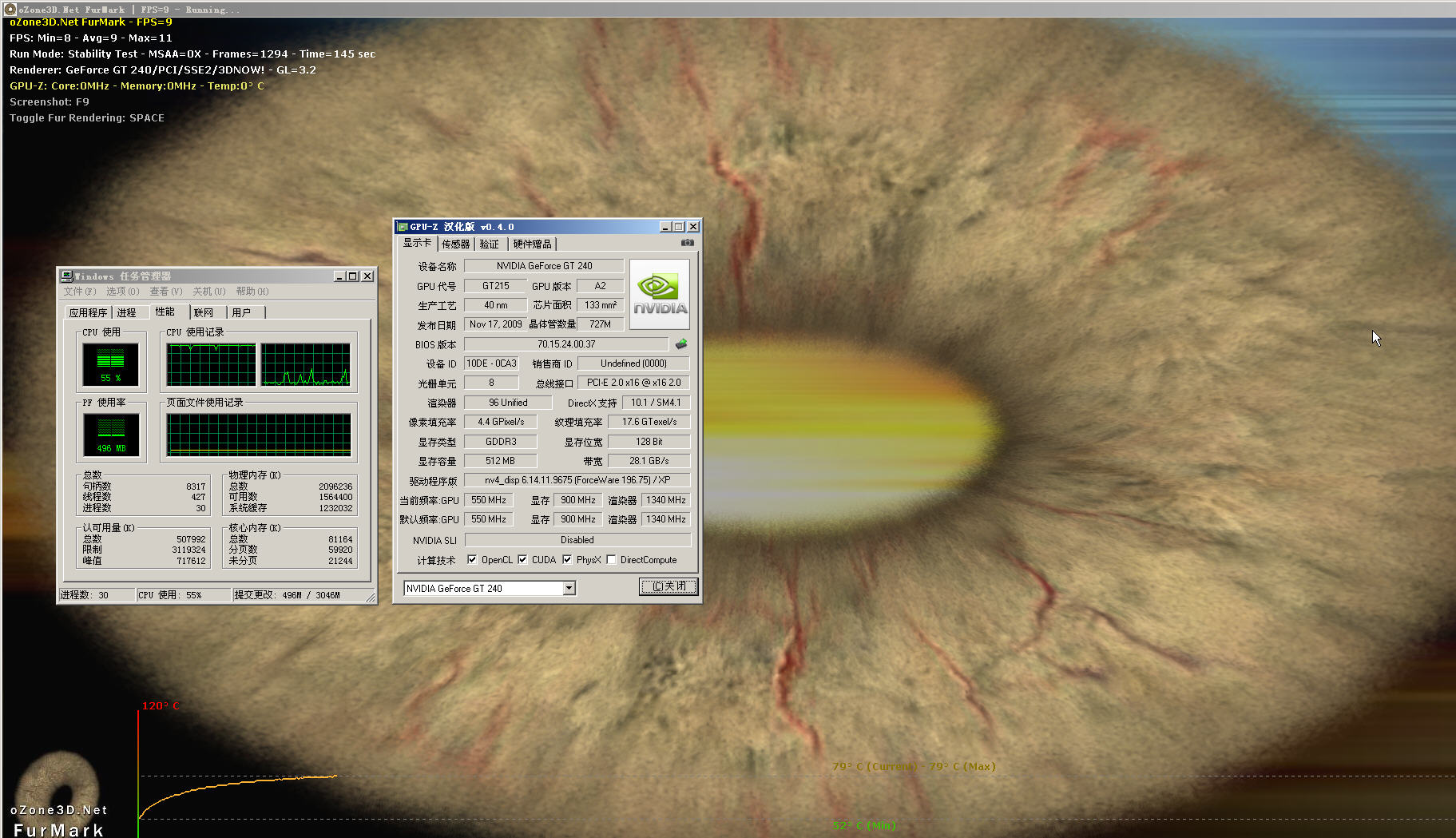Click the Undefined (0000) vendor ID field

633,363
